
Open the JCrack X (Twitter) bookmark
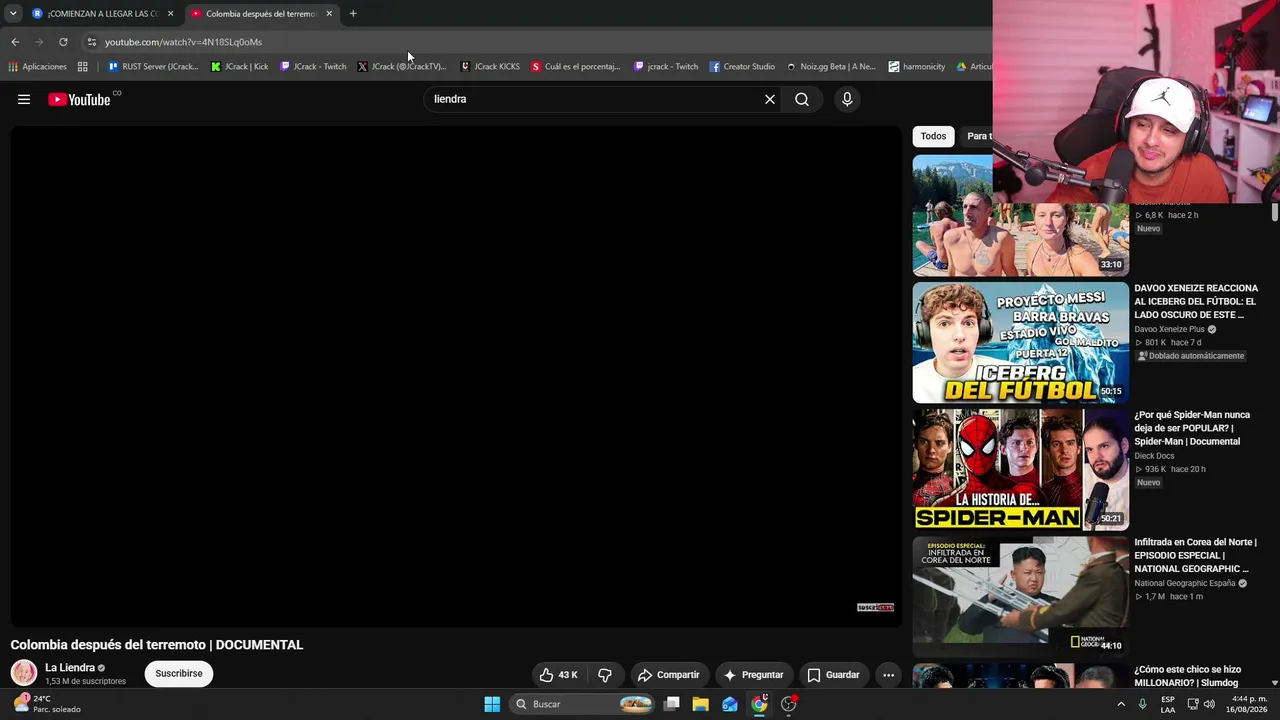click(x=402, y=67)
